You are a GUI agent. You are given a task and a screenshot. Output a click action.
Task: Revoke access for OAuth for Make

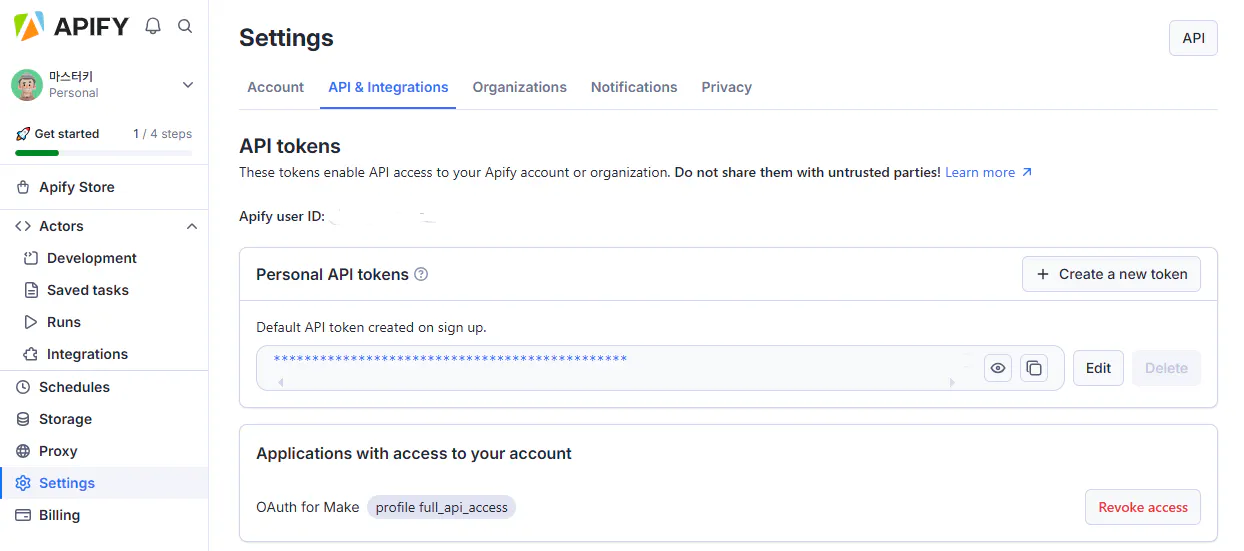pos(1143,507)
